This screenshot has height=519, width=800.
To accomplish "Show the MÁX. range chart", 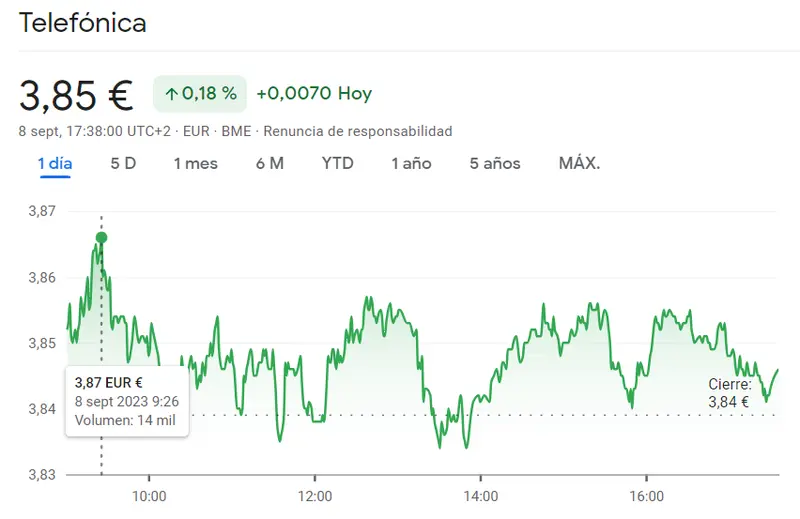I will tap(579, 163).
